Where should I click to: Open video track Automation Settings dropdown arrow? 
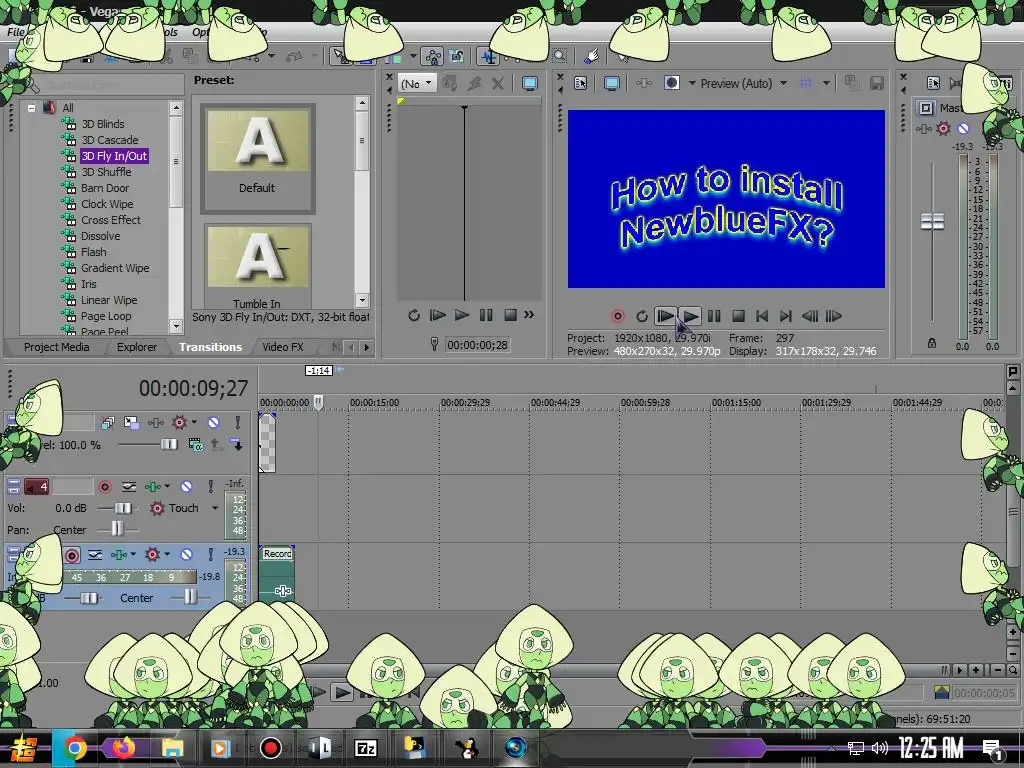coord(195,422)
